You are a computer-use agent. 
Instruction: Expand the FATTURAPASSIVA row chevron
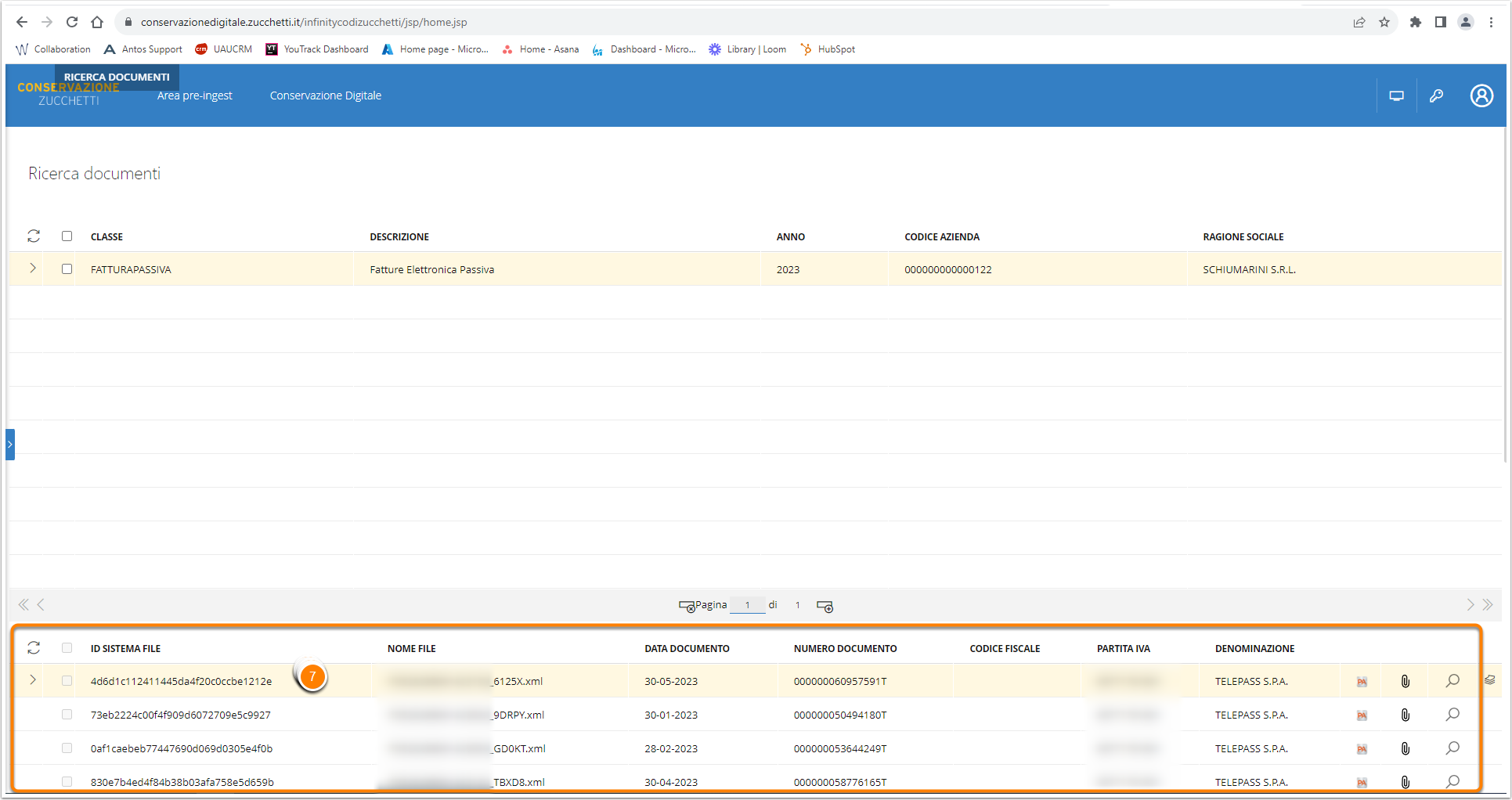tap(33, 268)
